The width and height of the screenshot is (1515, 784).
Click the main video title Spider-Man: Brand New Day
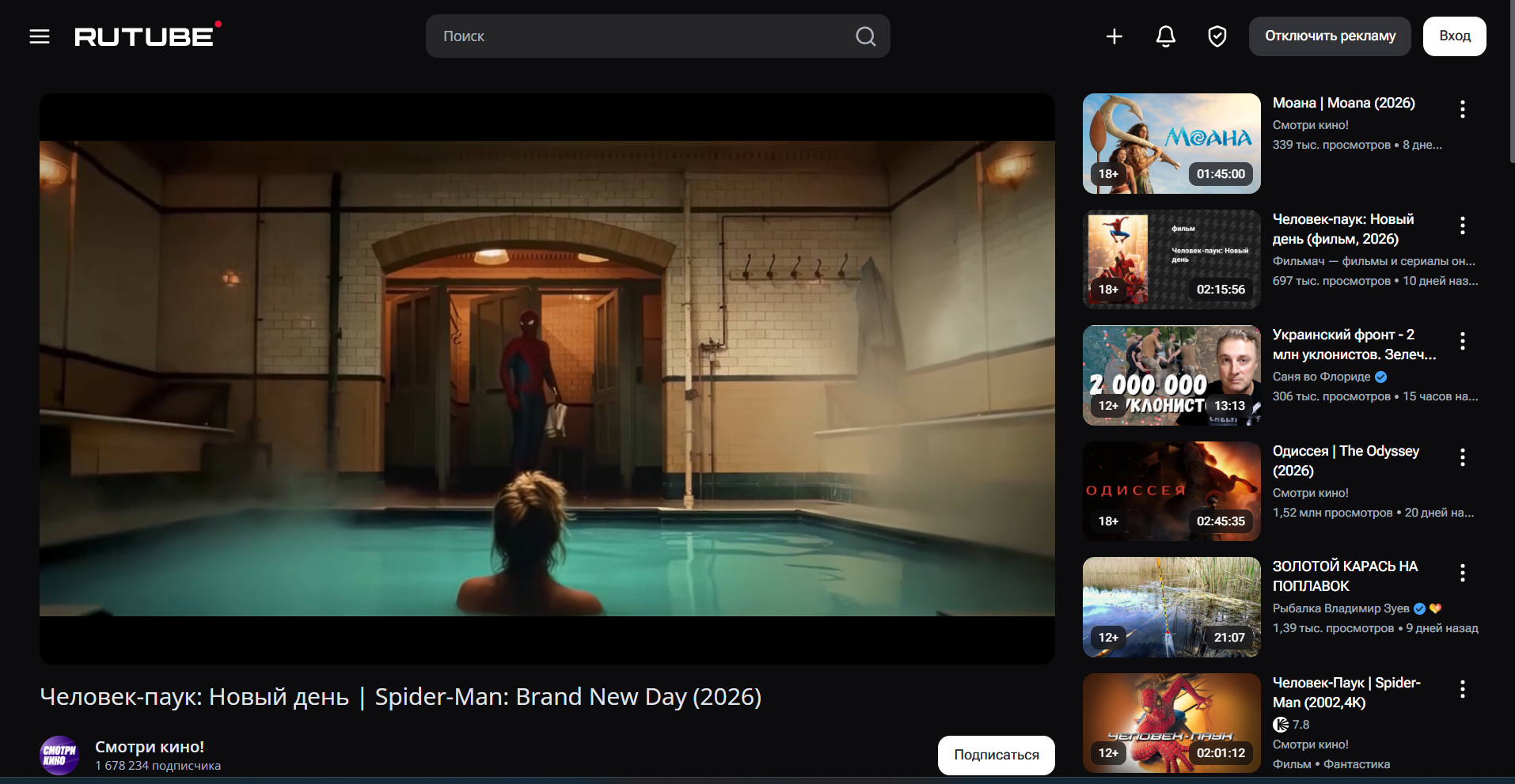[x=401, y=697]
